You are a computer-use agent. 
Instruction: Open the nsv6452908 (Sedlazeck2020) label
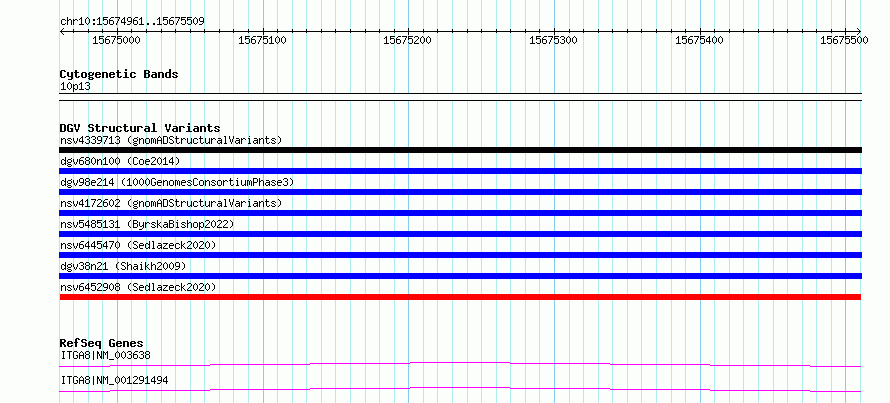tap(138, 287)
